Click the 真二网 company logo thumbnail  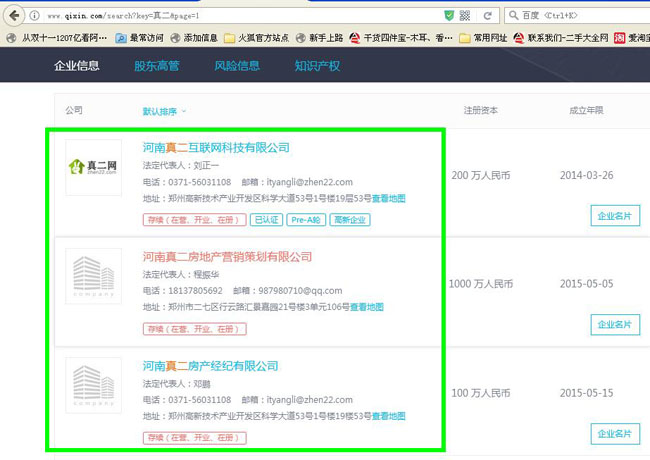click(x=94, y=167)
